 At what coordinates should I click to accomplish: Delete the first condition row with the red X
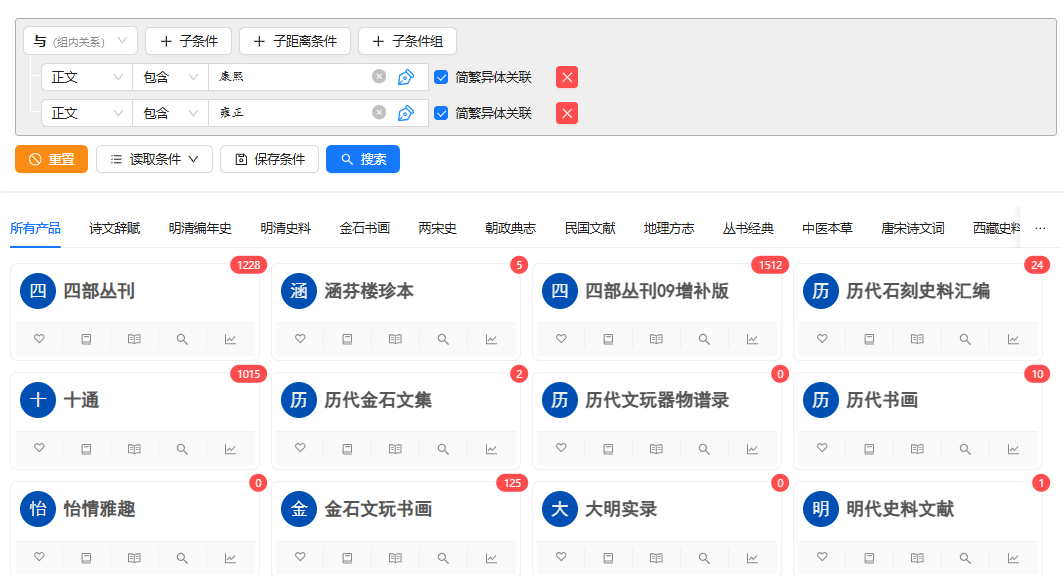pos(567,77)
